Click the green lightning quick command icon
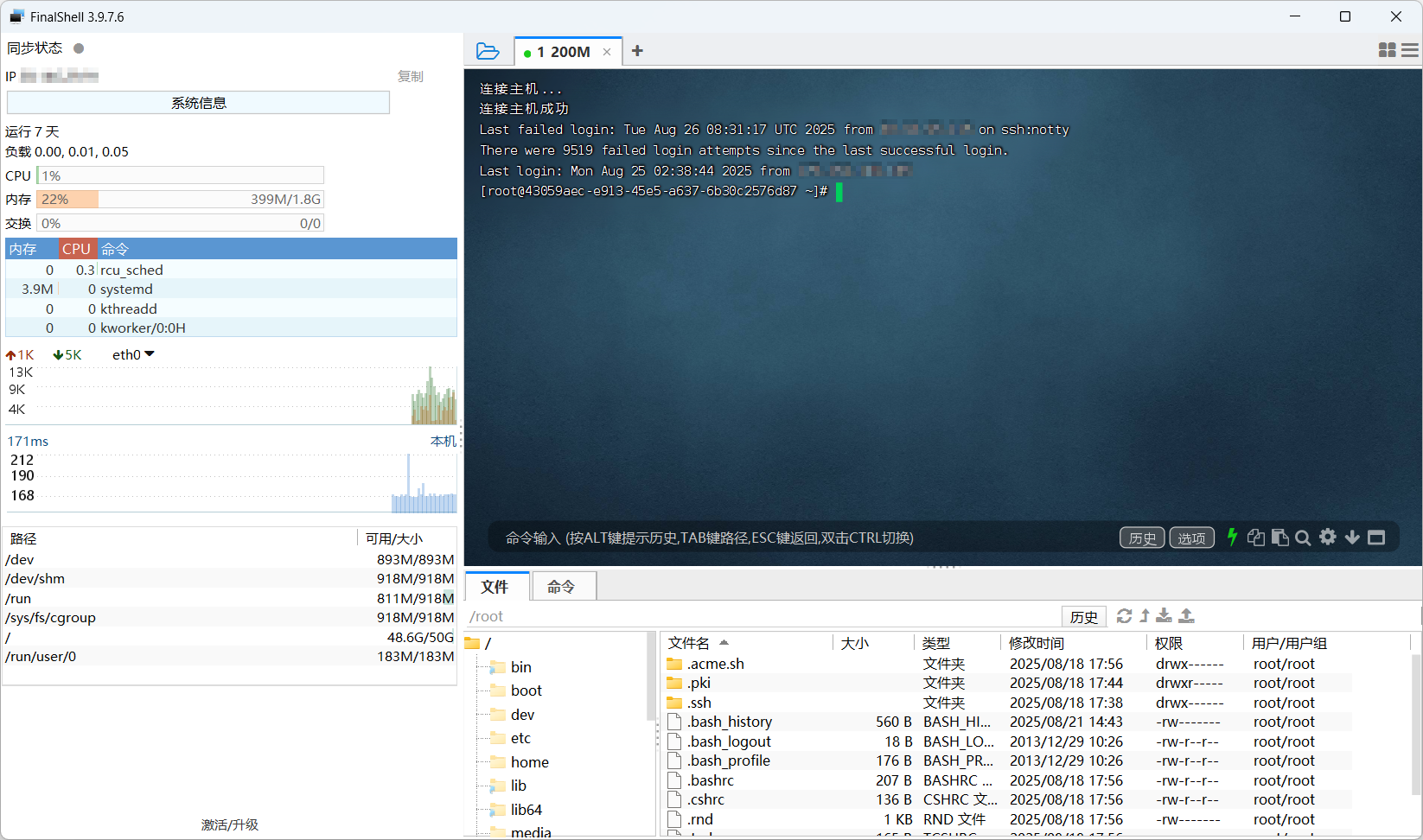Screen dimensions: 1423x840 (x=1232, y=538)
